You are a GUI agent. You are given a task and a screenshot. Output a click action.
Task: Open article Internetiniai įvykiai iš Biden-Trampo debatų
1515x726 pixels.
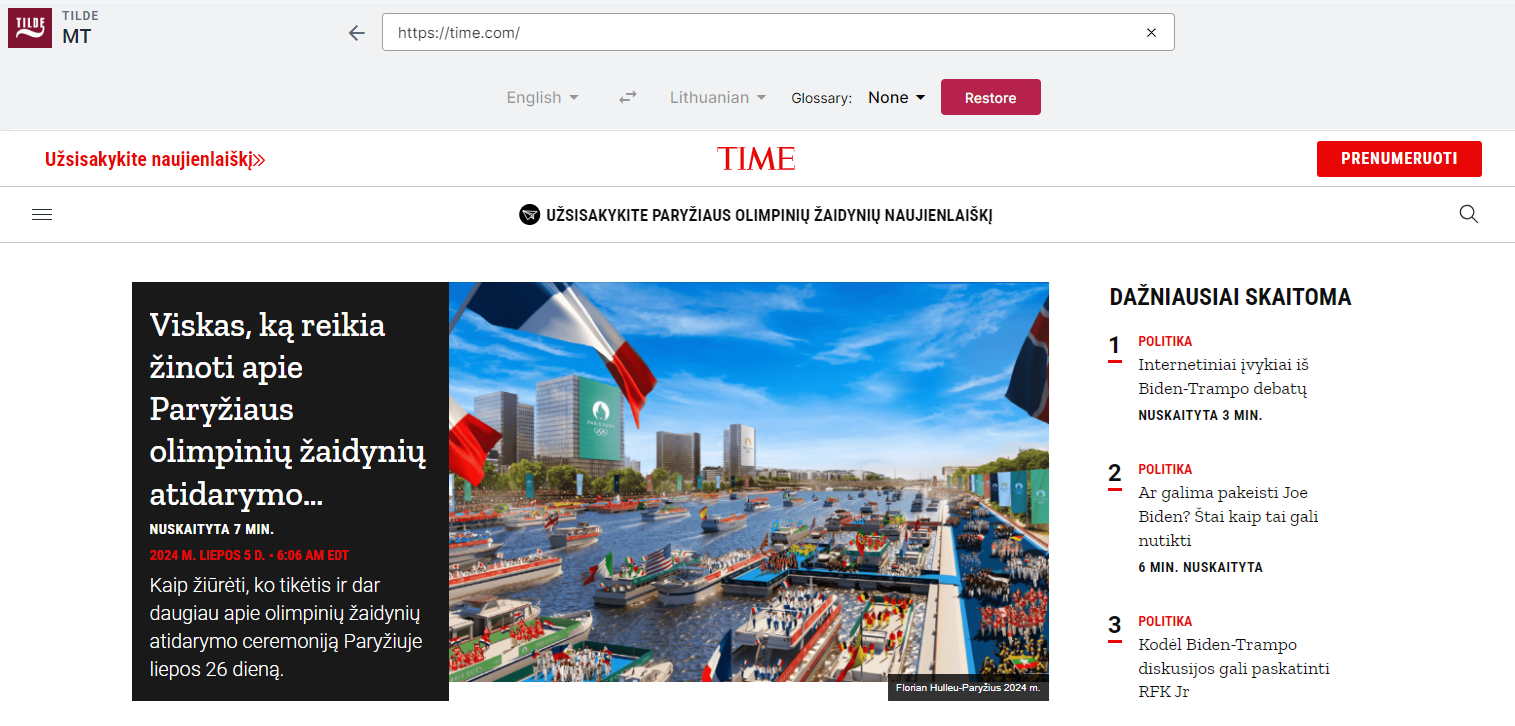pyautogui.click(x=1223, y=377)
